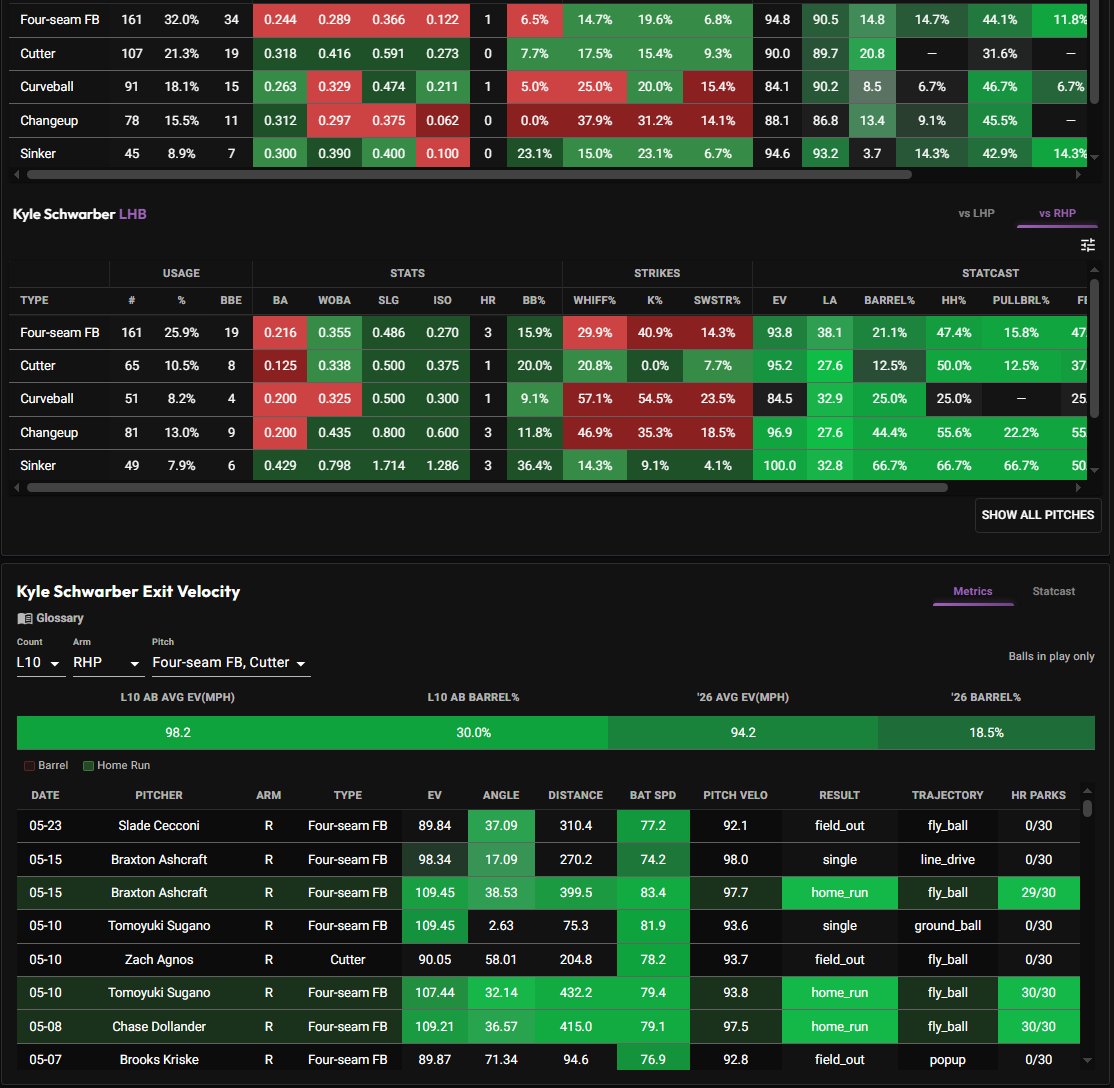Click the Curveball row in Schwarber's table
The height and width of the screenshot is (1088, 1114).
[x=548, y=399]
